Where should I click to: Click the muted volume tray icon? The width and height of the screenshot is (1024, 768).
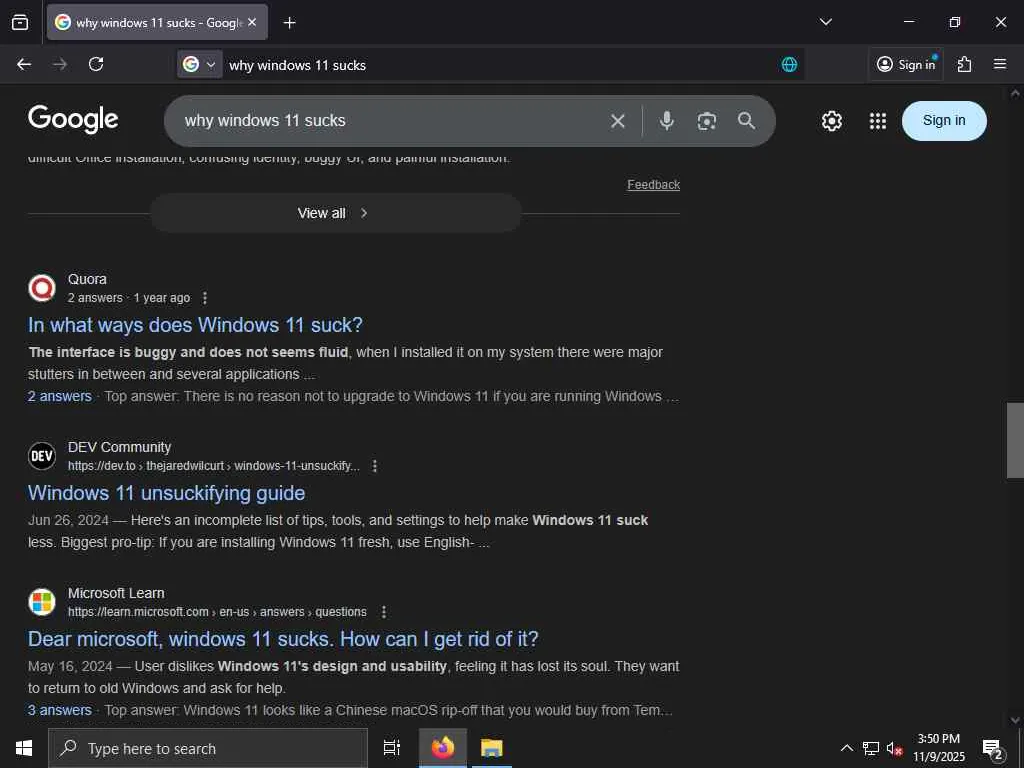tap(895, 748)
